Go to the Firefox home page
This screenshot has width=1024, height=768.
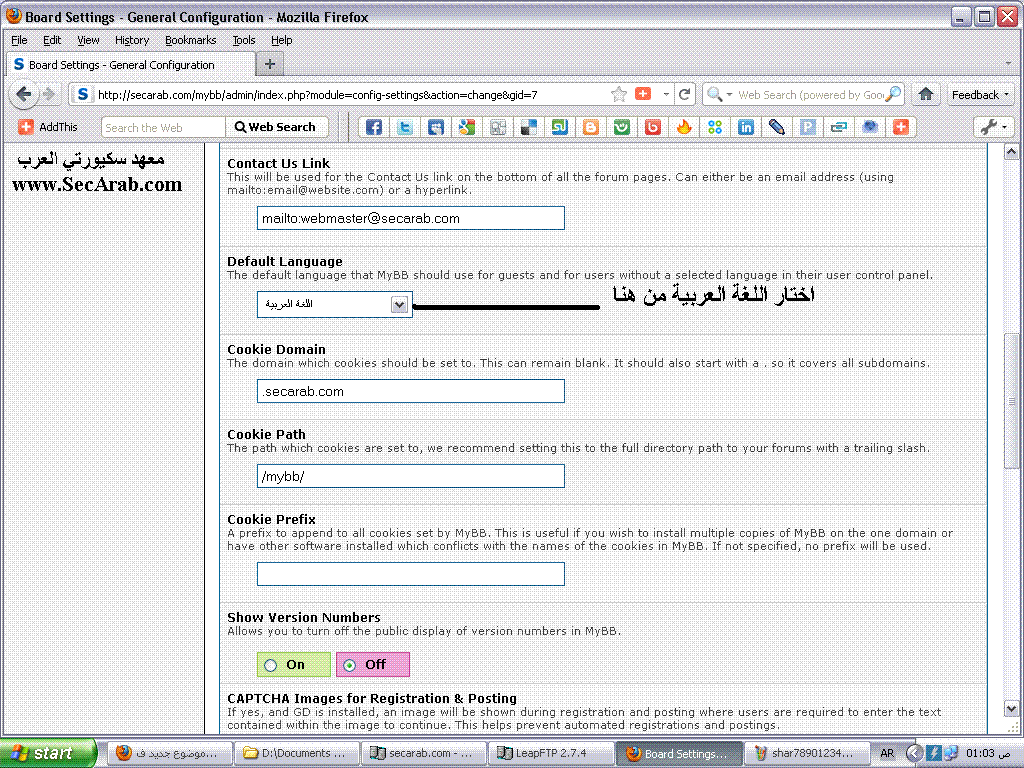(x=926, y=94)
